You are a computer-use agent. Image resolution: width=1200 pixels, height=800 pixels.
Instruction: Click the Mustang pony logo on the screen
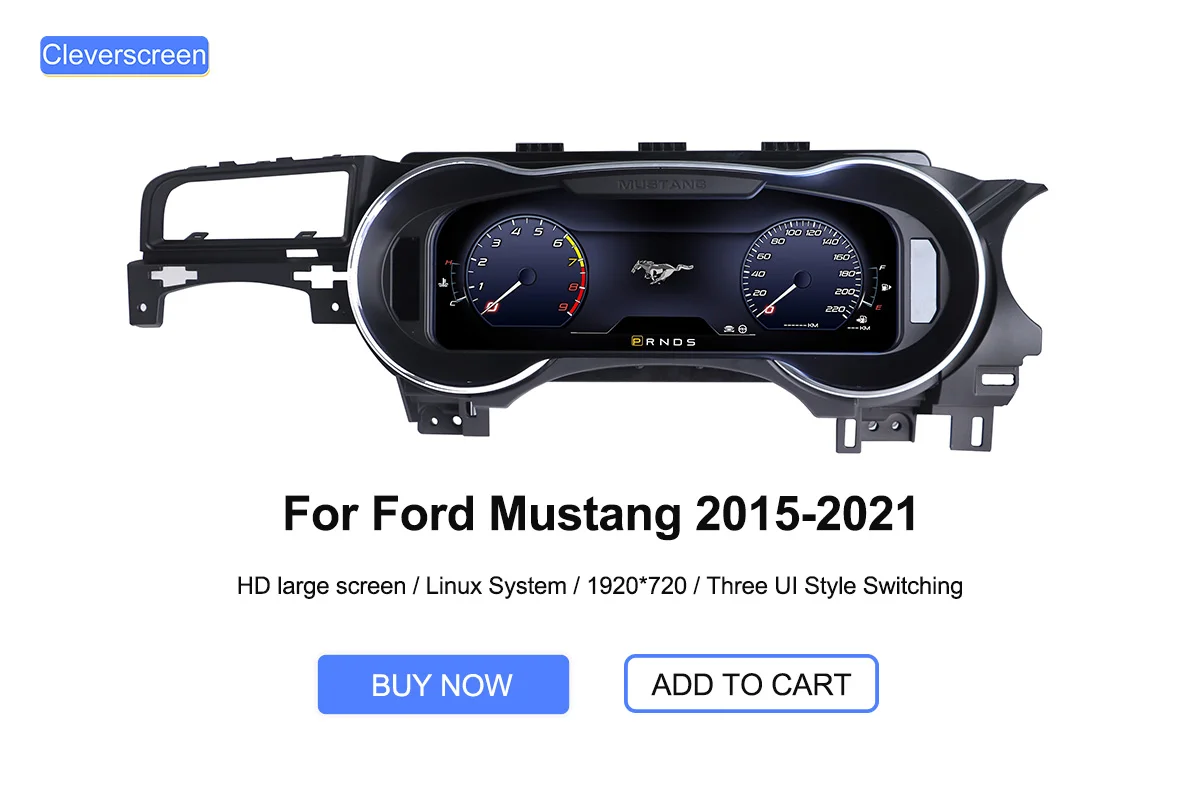661,271
